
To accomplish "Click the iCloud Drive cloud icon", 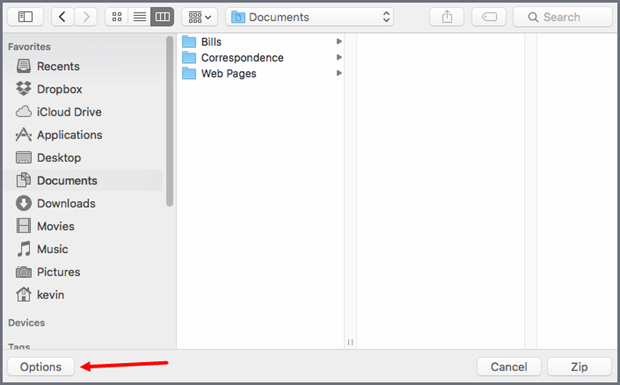I will click(x=24, y=112).
